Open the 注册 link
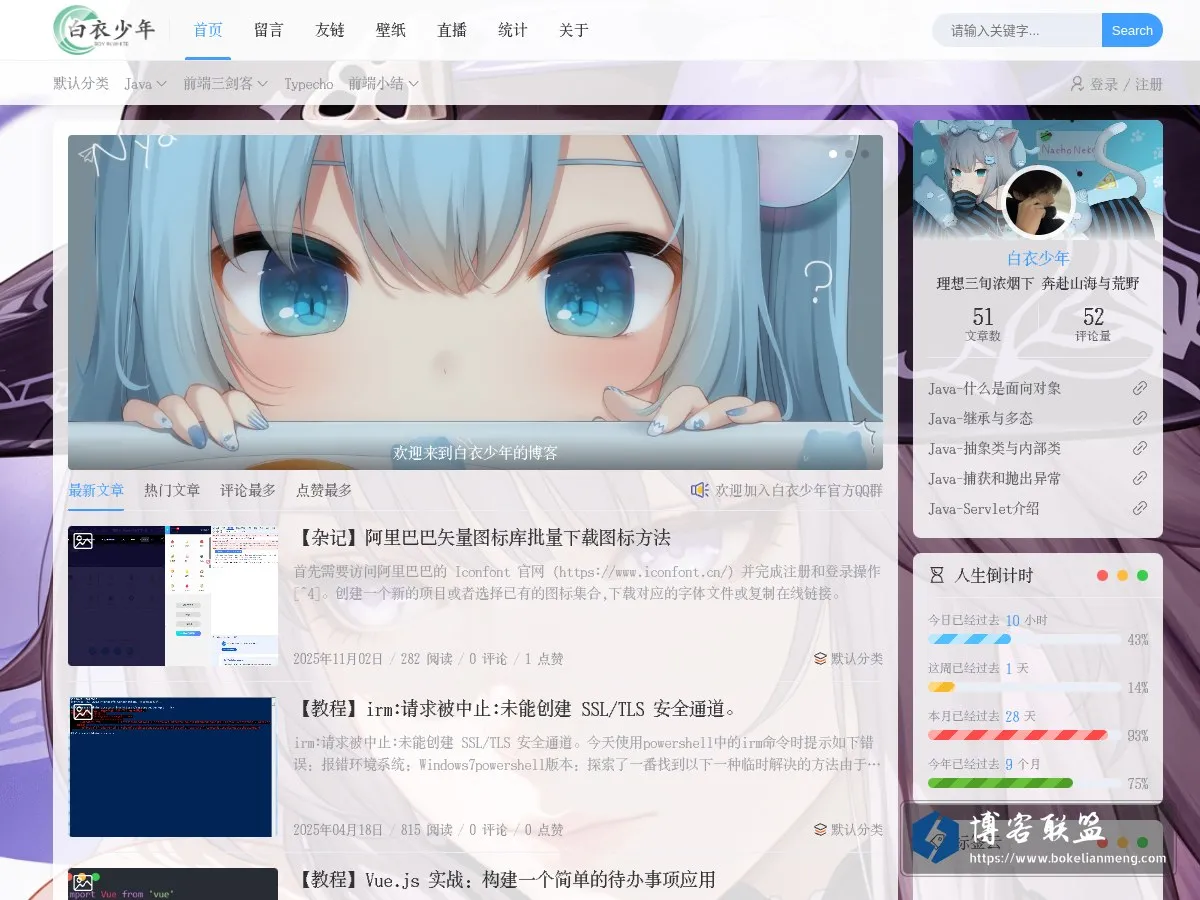Viewport: 1200px width, 900px height. (1149, 84)
